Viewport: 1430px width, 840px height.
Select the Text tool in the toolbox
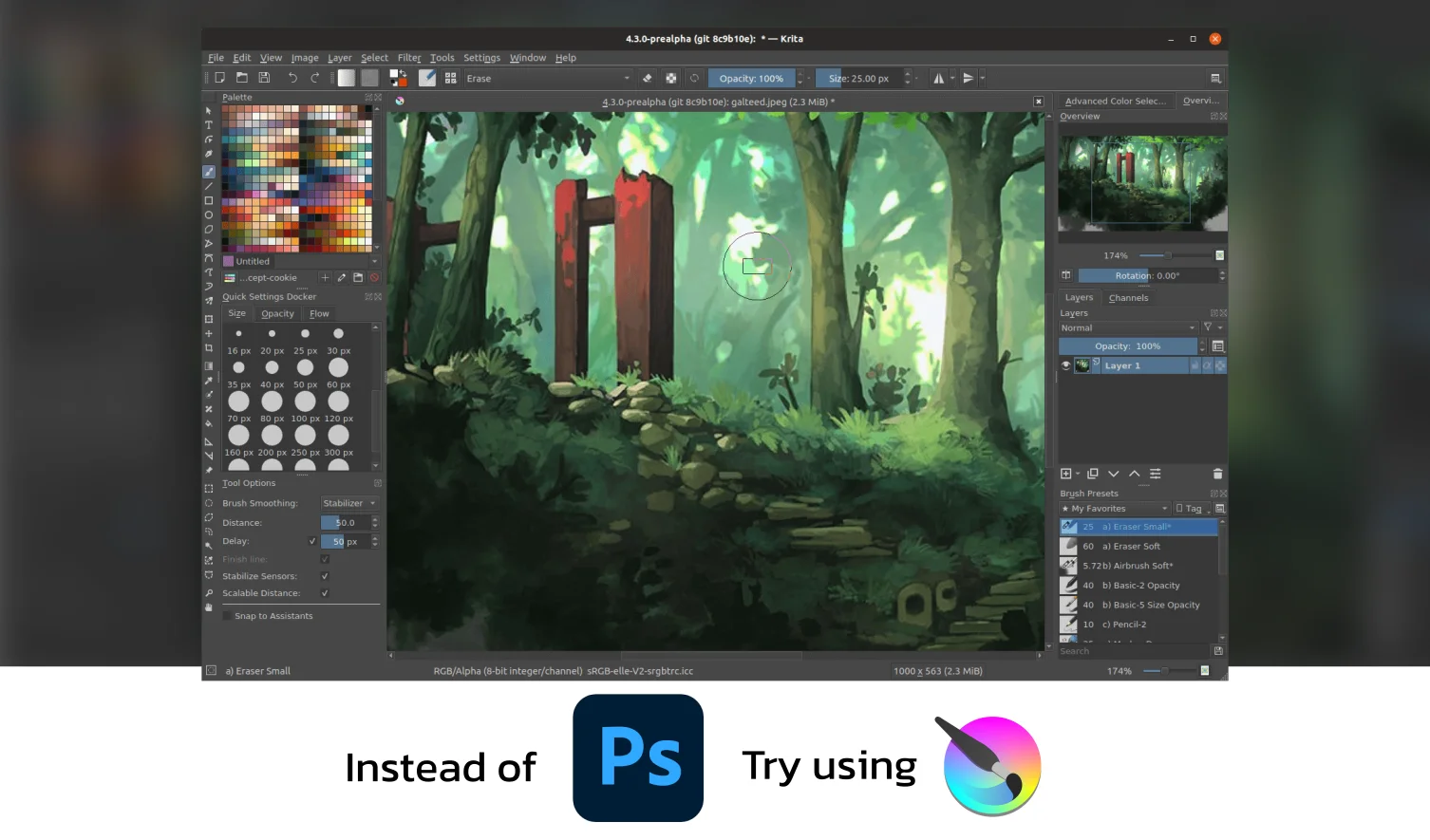[x=209, y=124]
